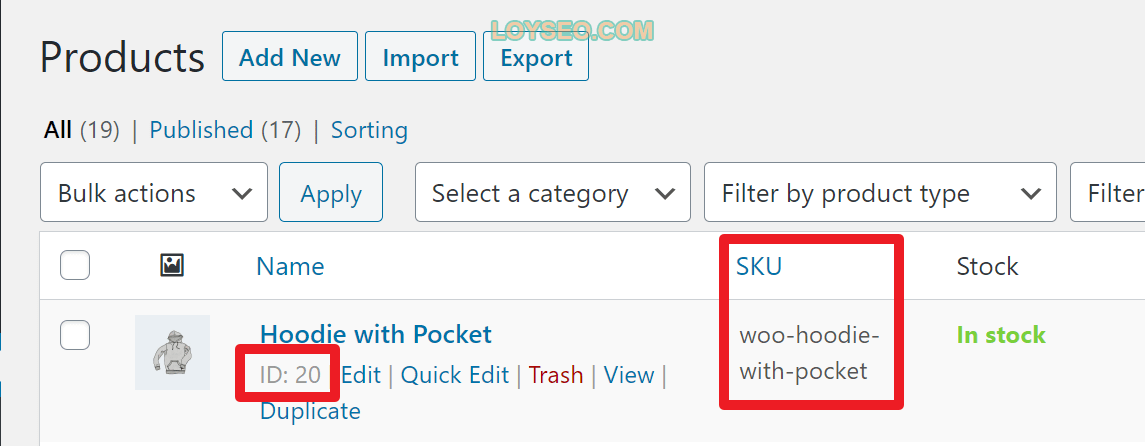Open the Bulk actions dropdown

[154, 193]
